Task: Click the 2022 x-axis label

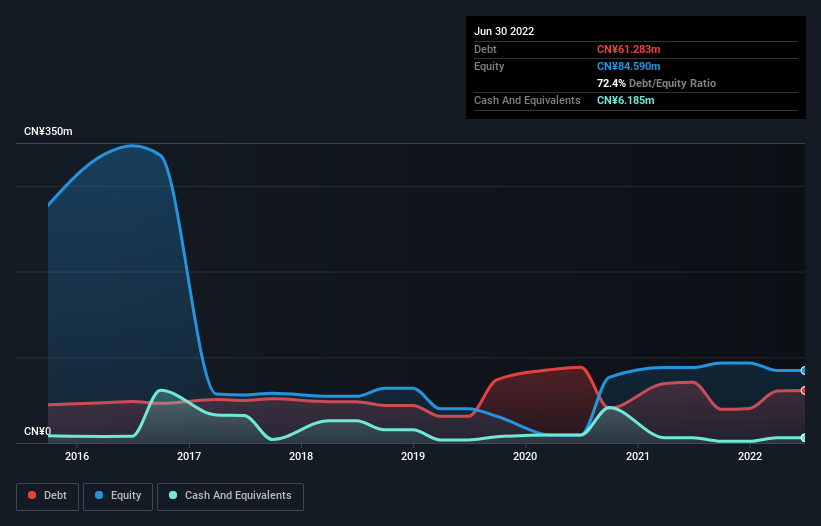Action: (x=750, y=456)
